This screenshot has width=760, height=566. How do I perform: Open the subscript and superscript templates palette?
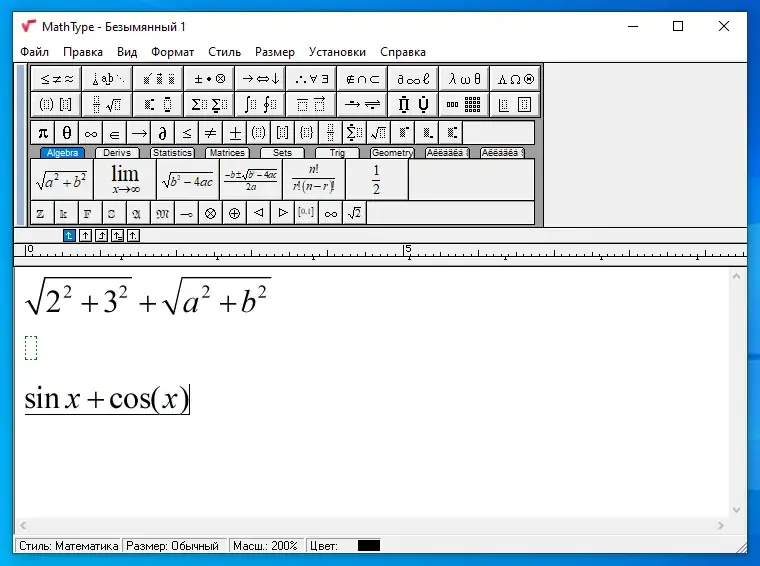click(158, 104)
